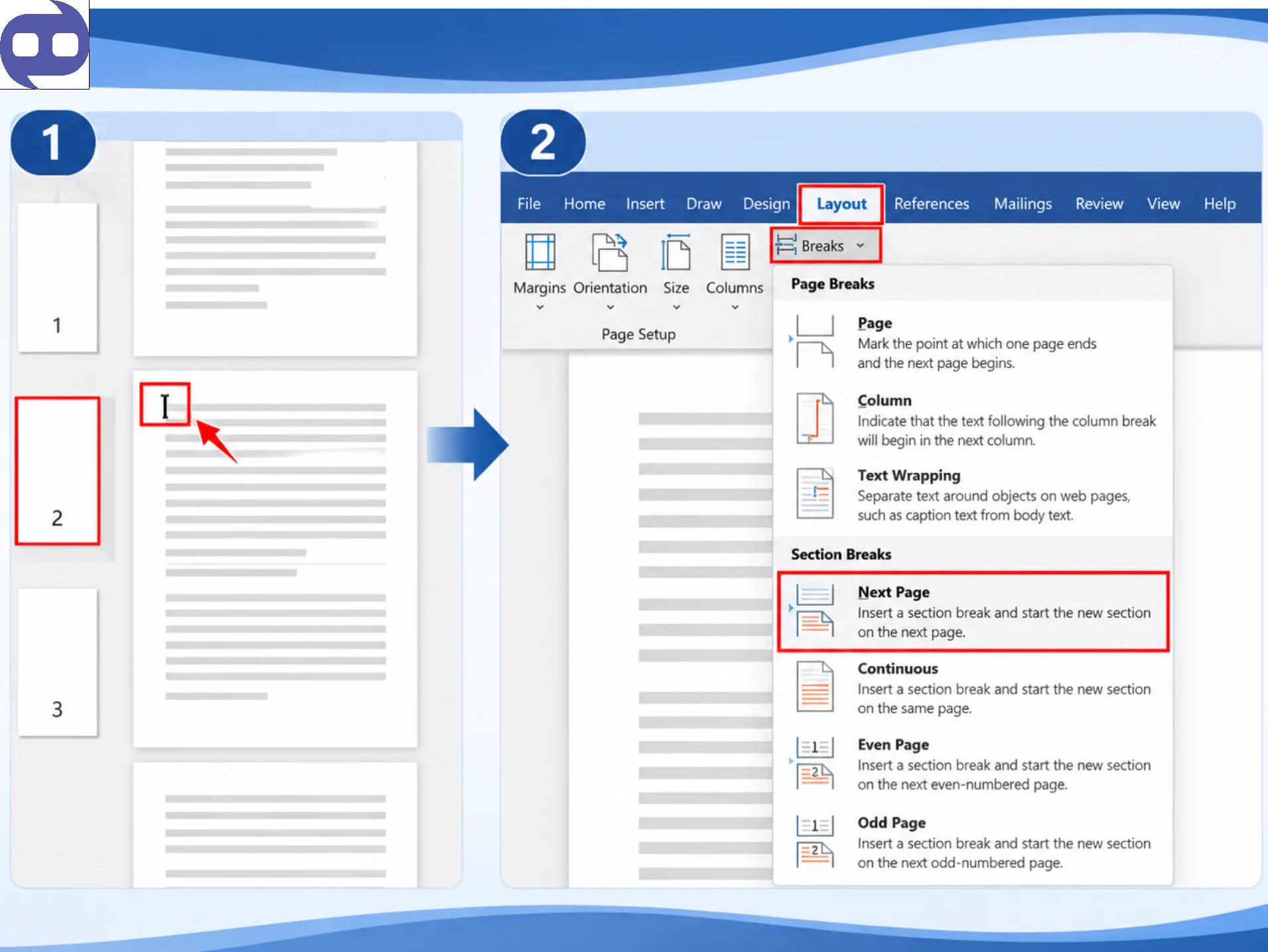Select page 3 thumbnail in navigation pane
The image size is (1268, 952).
(58, 662)
